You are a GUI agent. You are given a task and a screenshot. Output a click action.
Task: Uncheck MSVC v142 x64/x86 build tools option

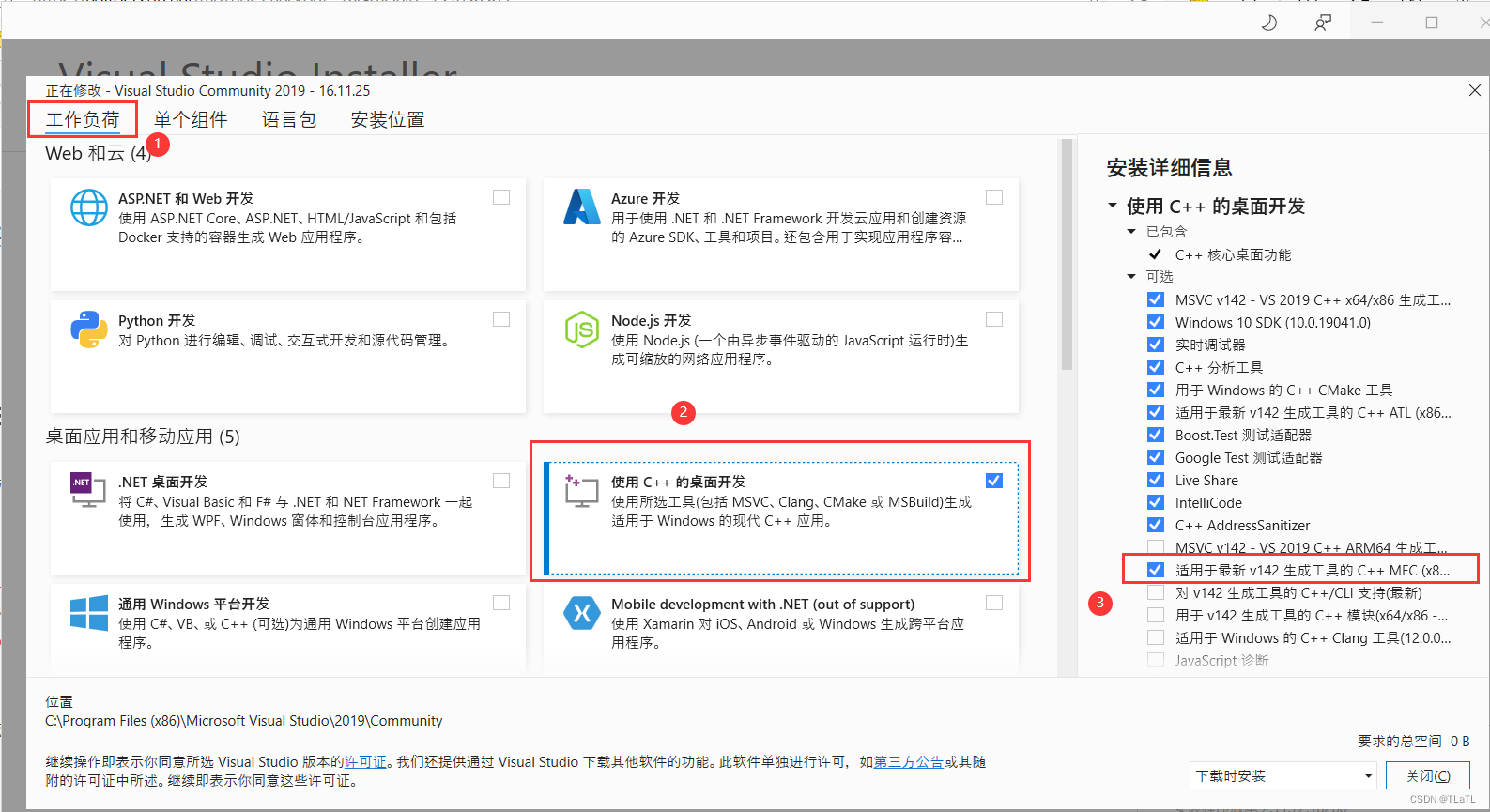coord(1156,299)
